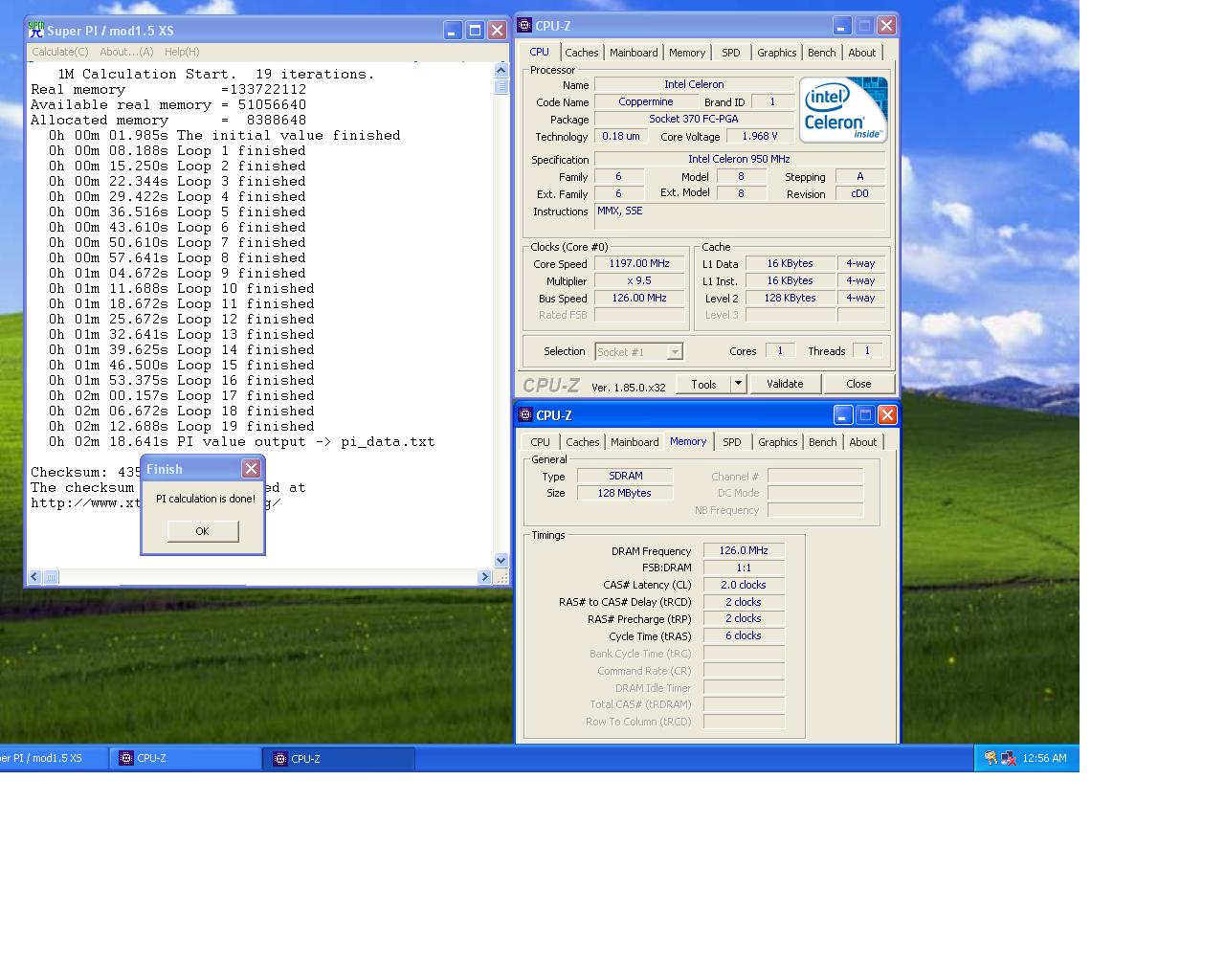Click the Close button in CPU-Z

pyautogui.click(x=858, y=384)
